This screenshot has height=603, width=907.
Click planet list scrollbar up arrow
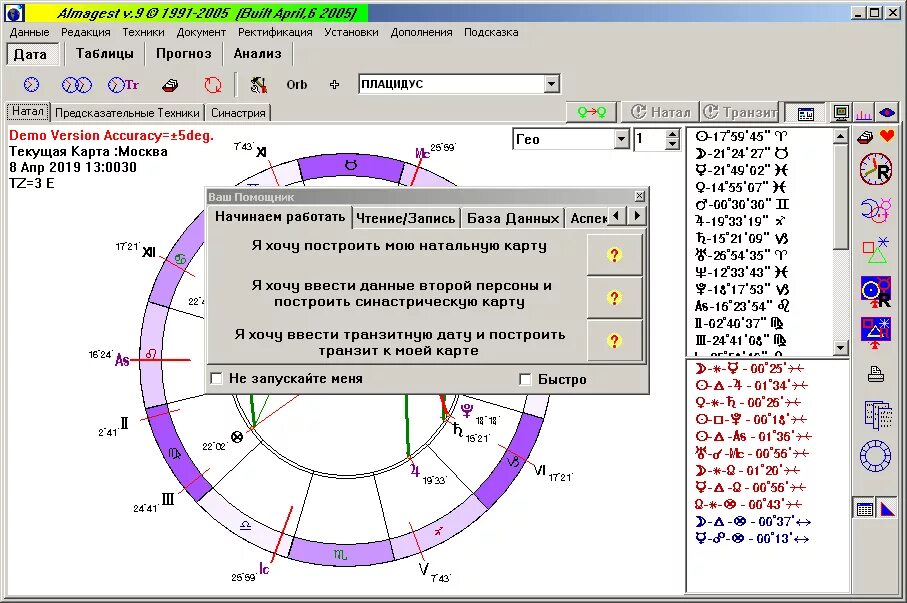tap(841, 137)
